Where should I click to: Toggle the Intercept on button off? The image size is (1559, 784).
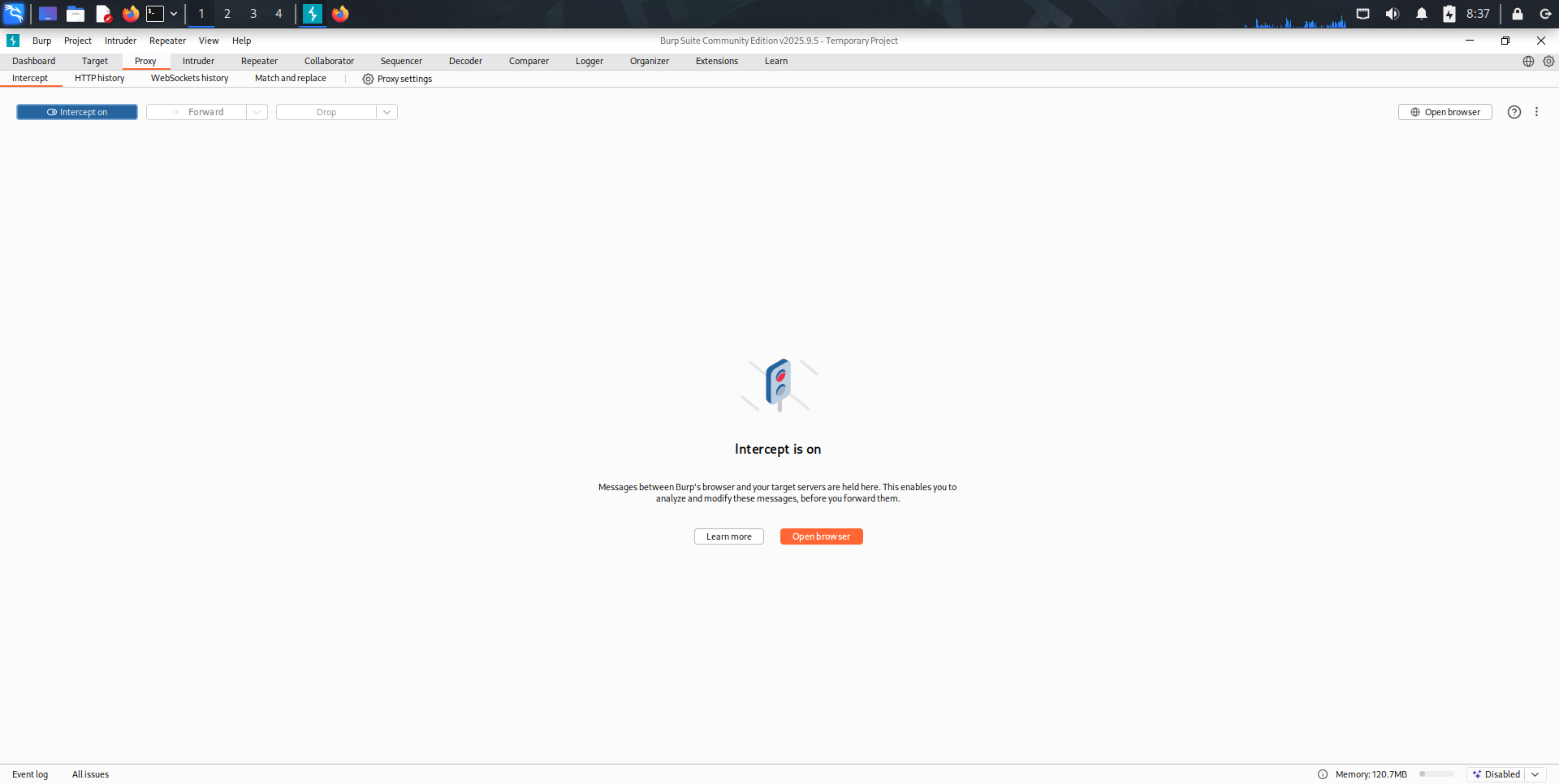pos(77,112)
